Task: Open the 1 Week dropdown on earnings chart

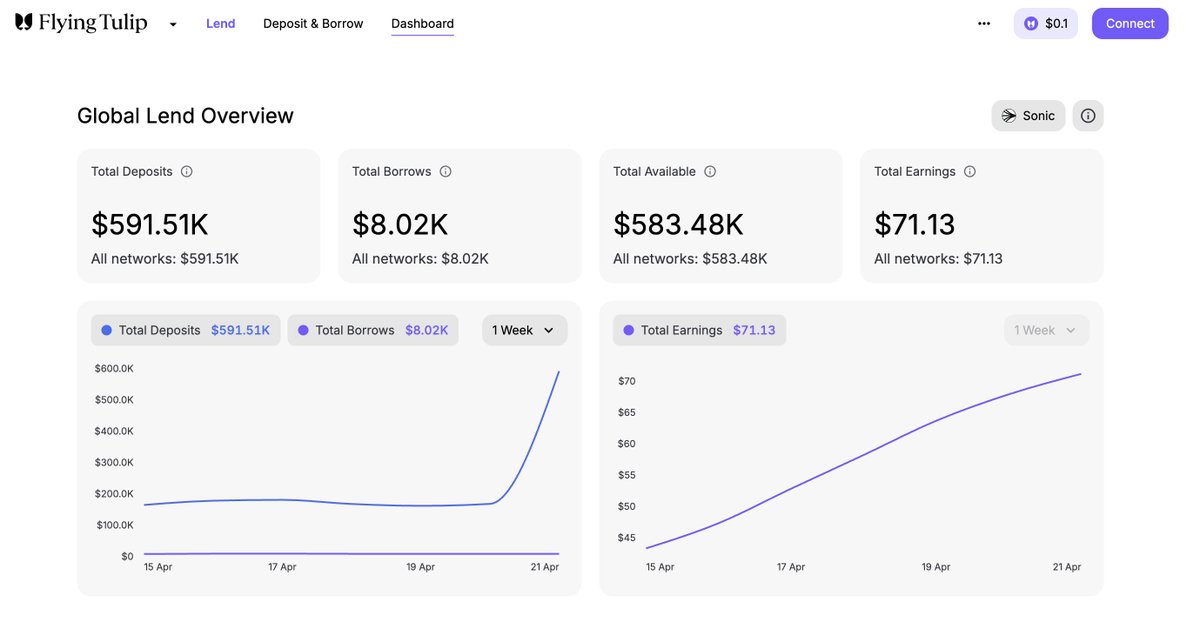Action: point(1046,330)
